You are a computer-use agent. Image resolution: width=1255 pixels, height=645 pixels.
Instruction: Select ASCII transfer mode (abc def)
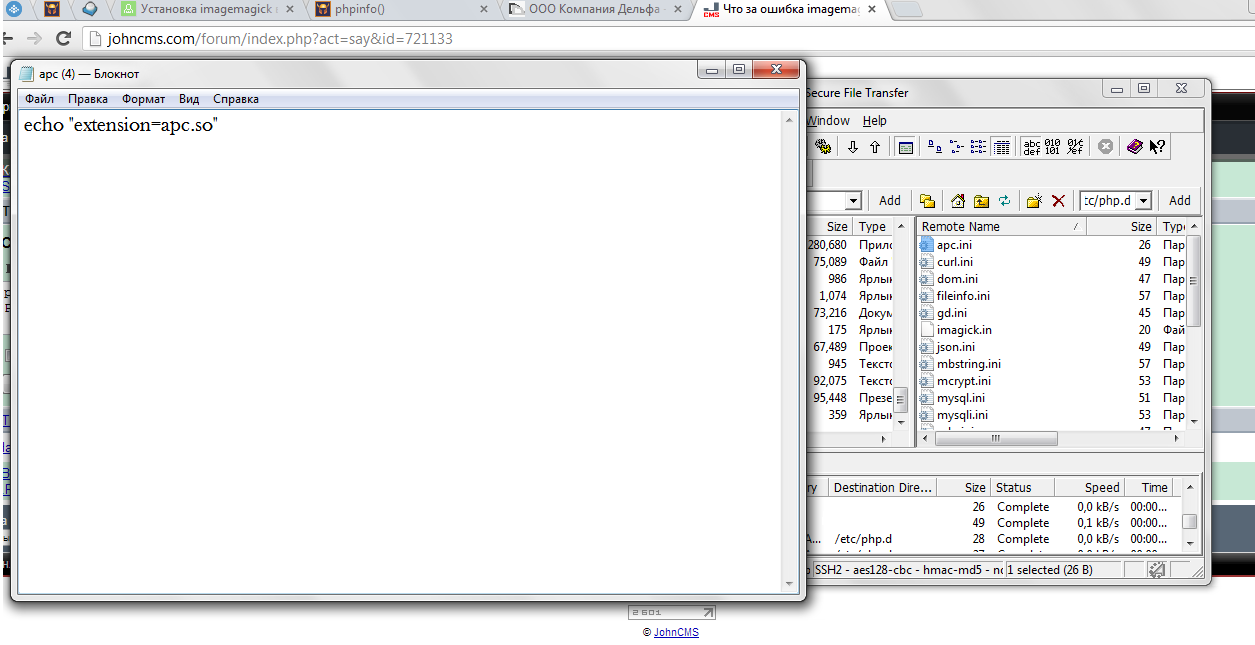click(x=1031, y=147)
